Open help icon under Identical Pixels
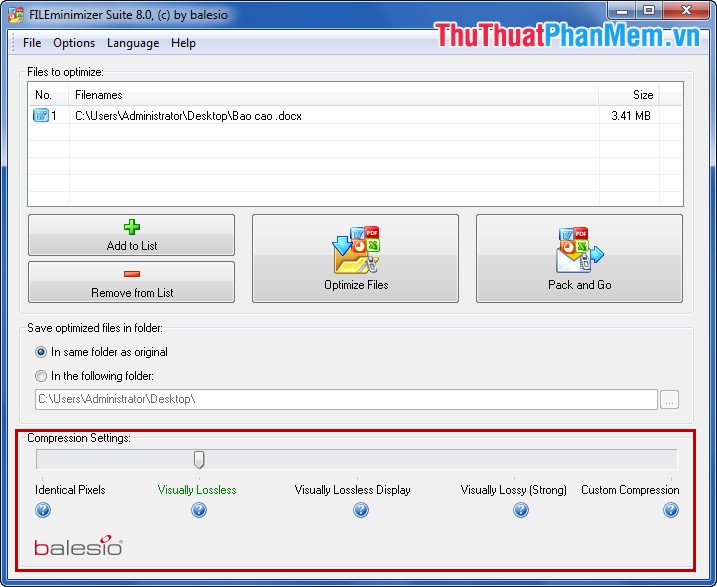This screenshot has height=587, width=717. point(43,510)
